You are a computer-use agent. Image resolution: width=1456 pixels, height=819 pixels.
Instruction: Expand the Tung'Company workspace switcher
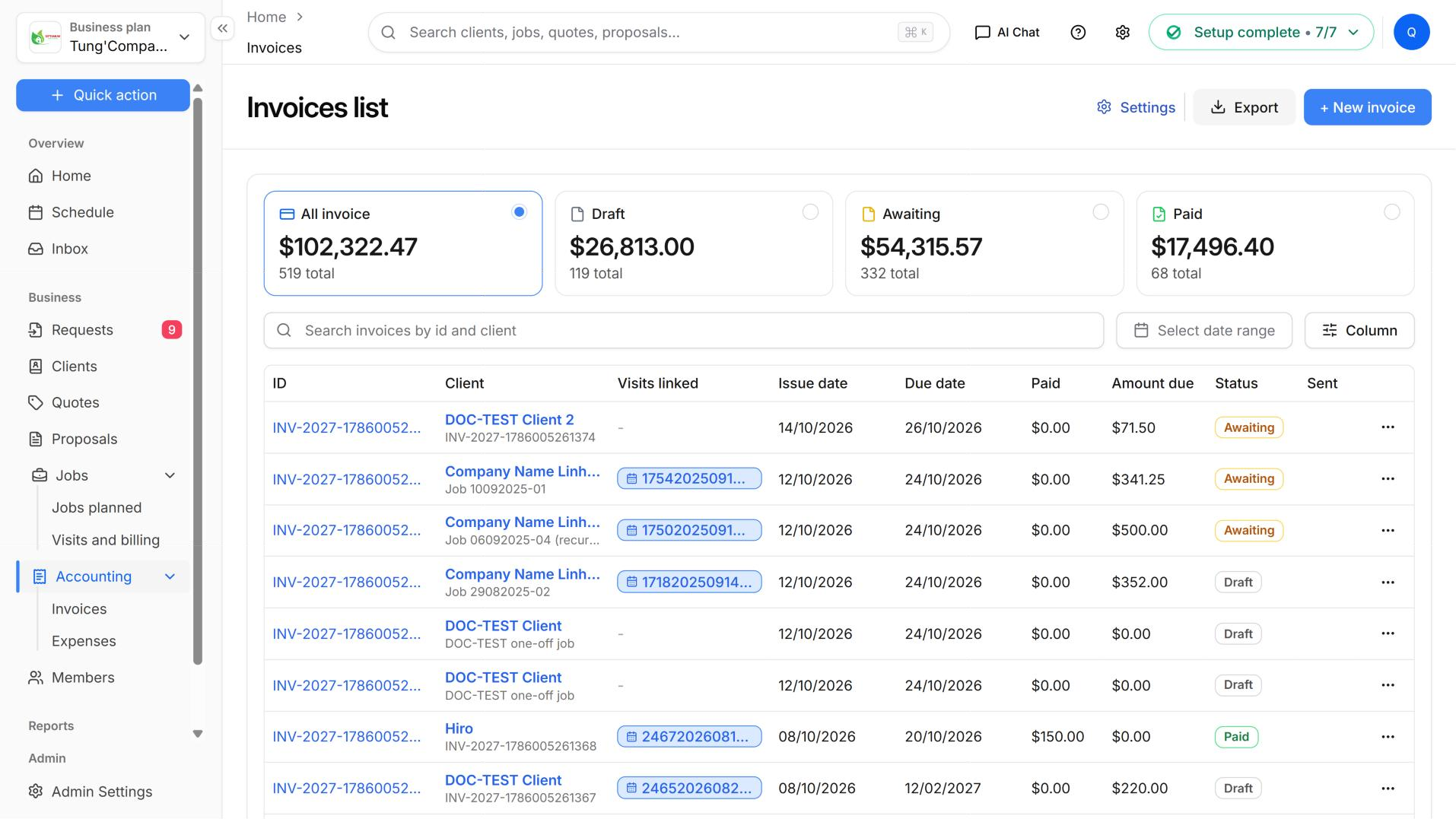click(110, 37)
